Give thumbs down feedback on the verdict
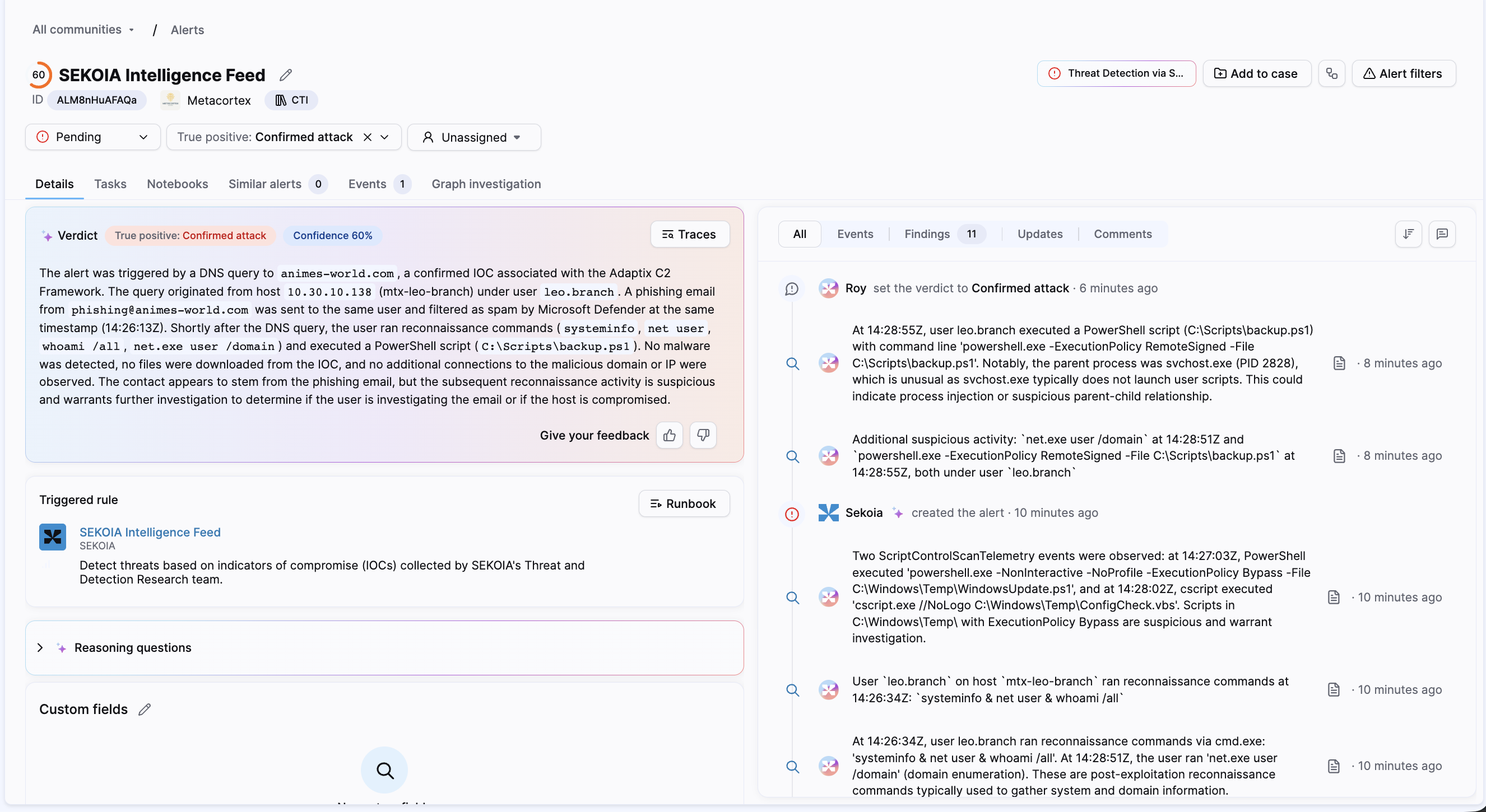Screen dimensions: 1486x812 click(703, 435)
